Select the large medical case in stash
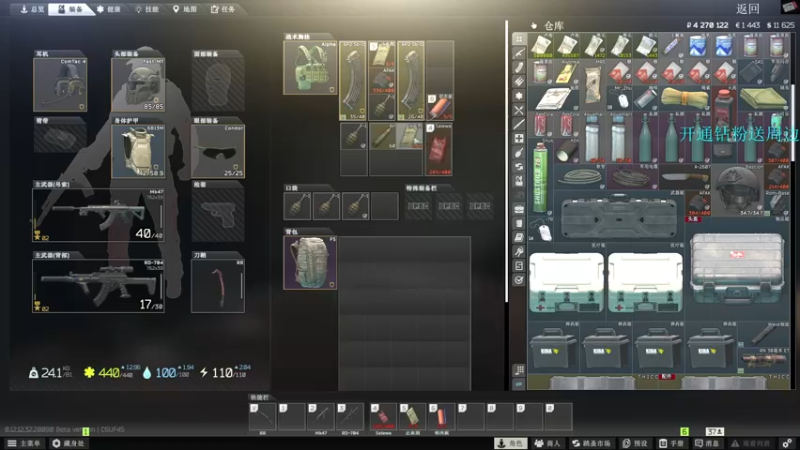This screenshot has height=450, width=800. 737,270
